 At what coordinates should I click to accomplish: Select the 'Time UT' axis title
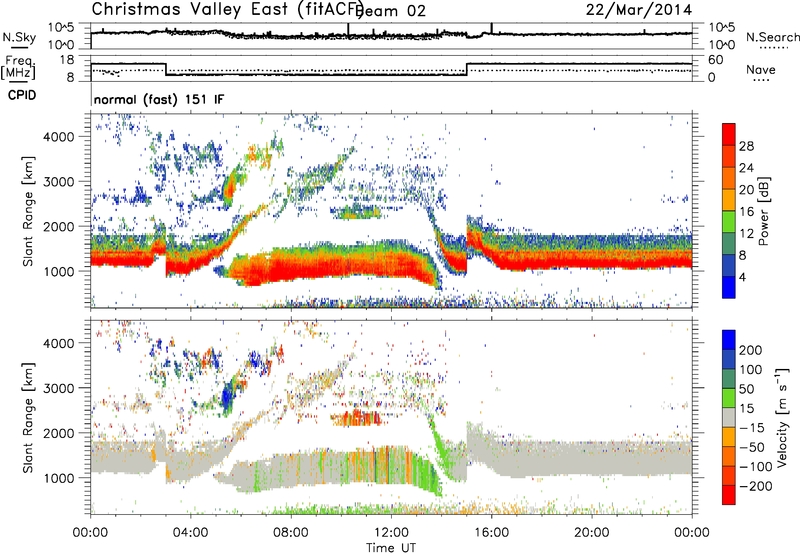click(391, 547)
